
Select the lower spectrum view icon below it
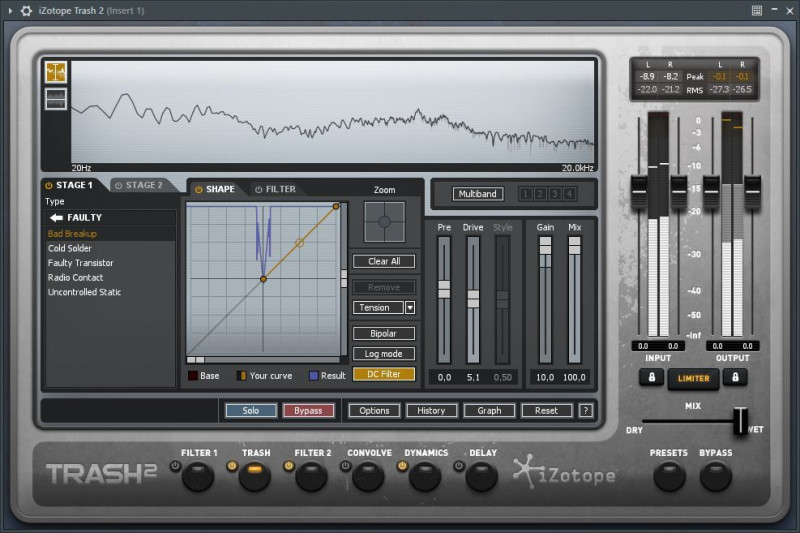pos(56,98)
